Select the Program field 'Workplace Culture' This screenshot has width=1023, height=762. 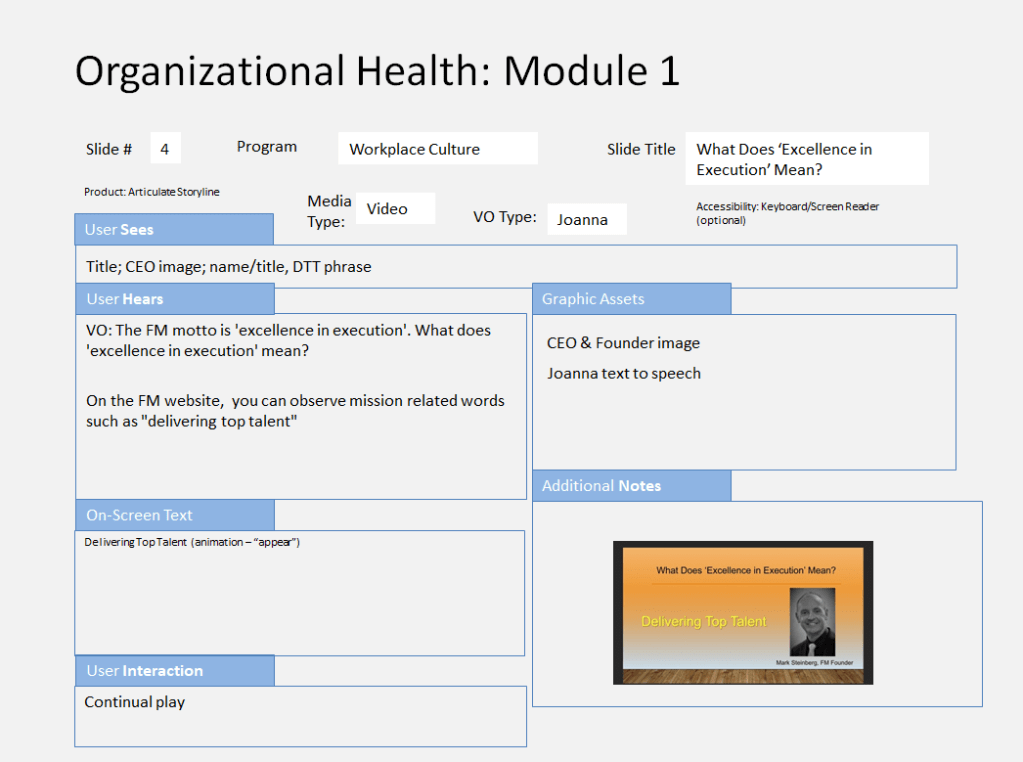coord(437,149)
